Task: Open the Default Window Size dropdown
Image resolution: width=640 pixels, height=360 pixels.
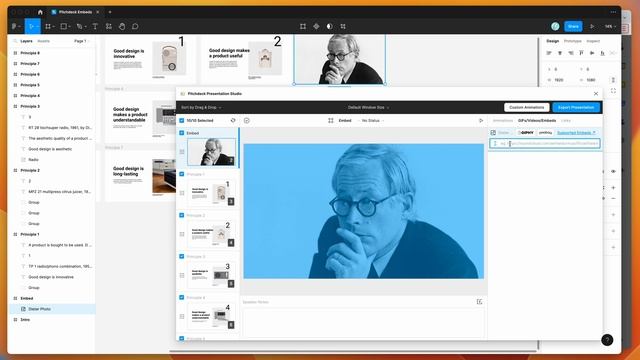Action: (x=368, y=107)
